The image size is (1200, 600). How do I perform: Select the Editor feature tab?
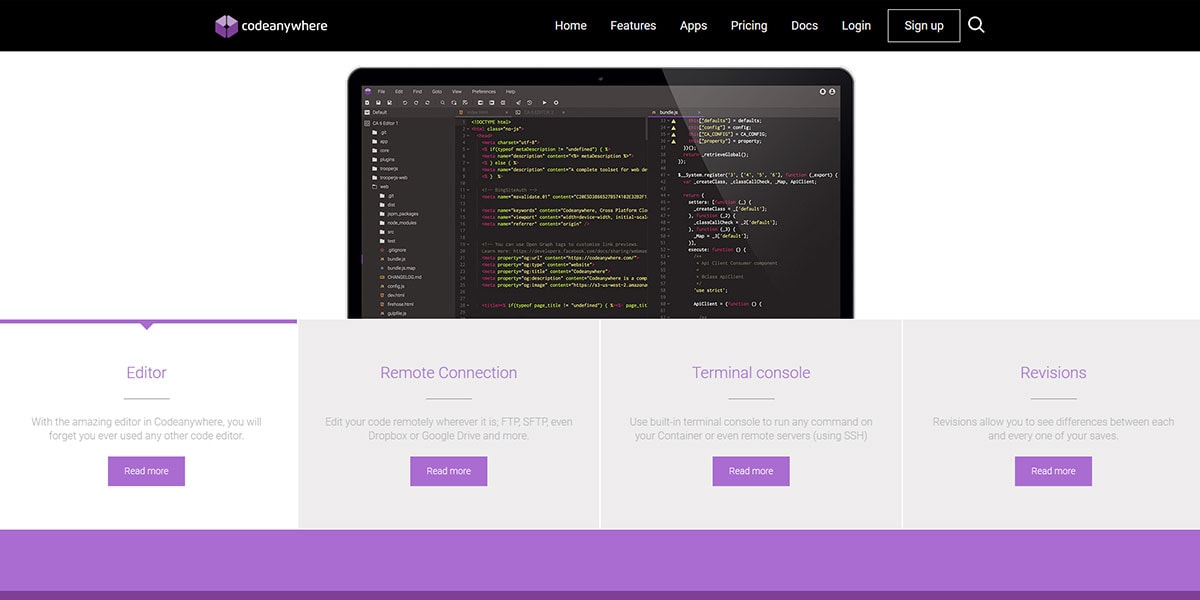pos(146,373)
